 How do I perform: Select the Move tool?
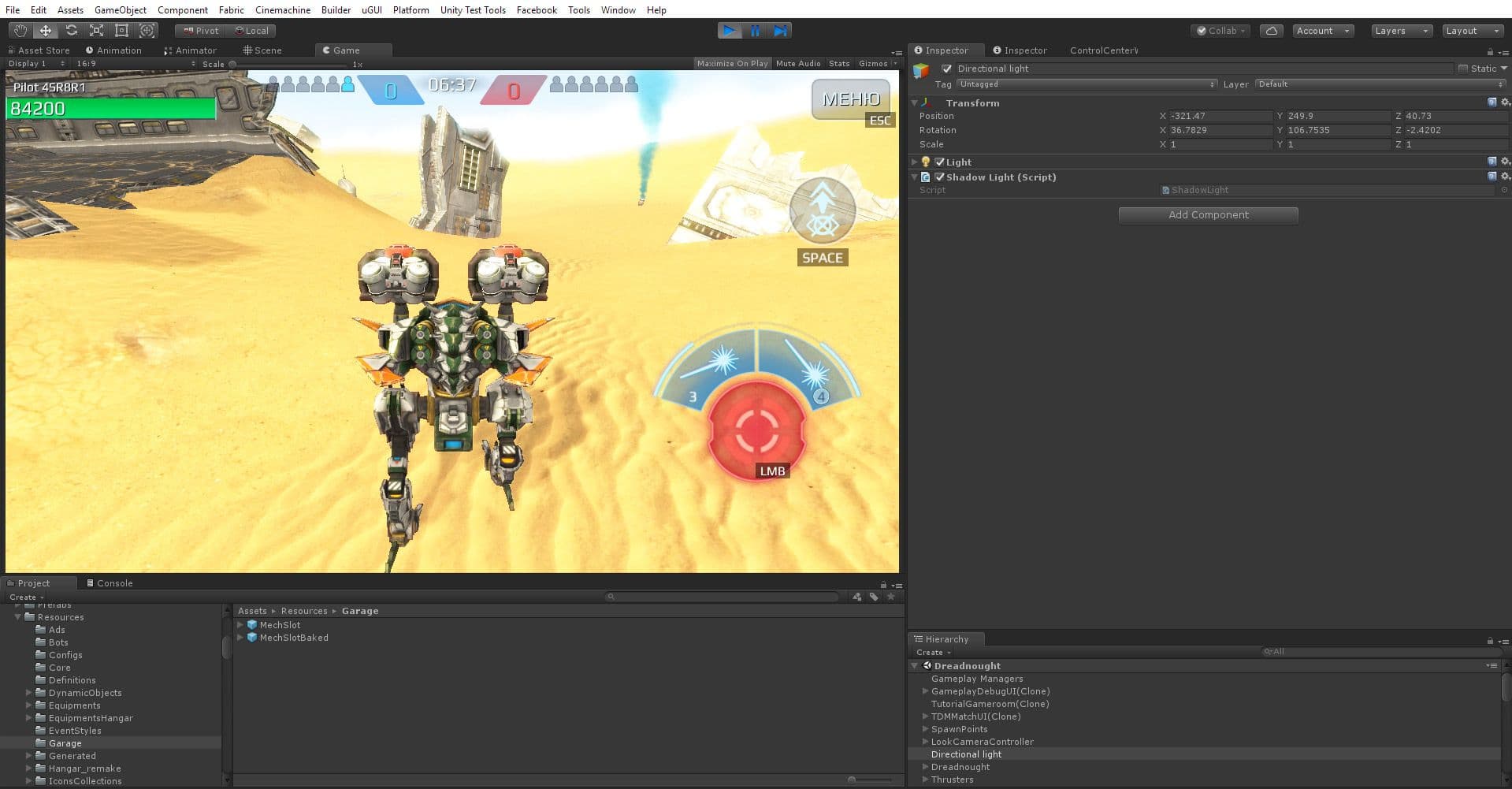pyautogui.click(x=46, y=31)
